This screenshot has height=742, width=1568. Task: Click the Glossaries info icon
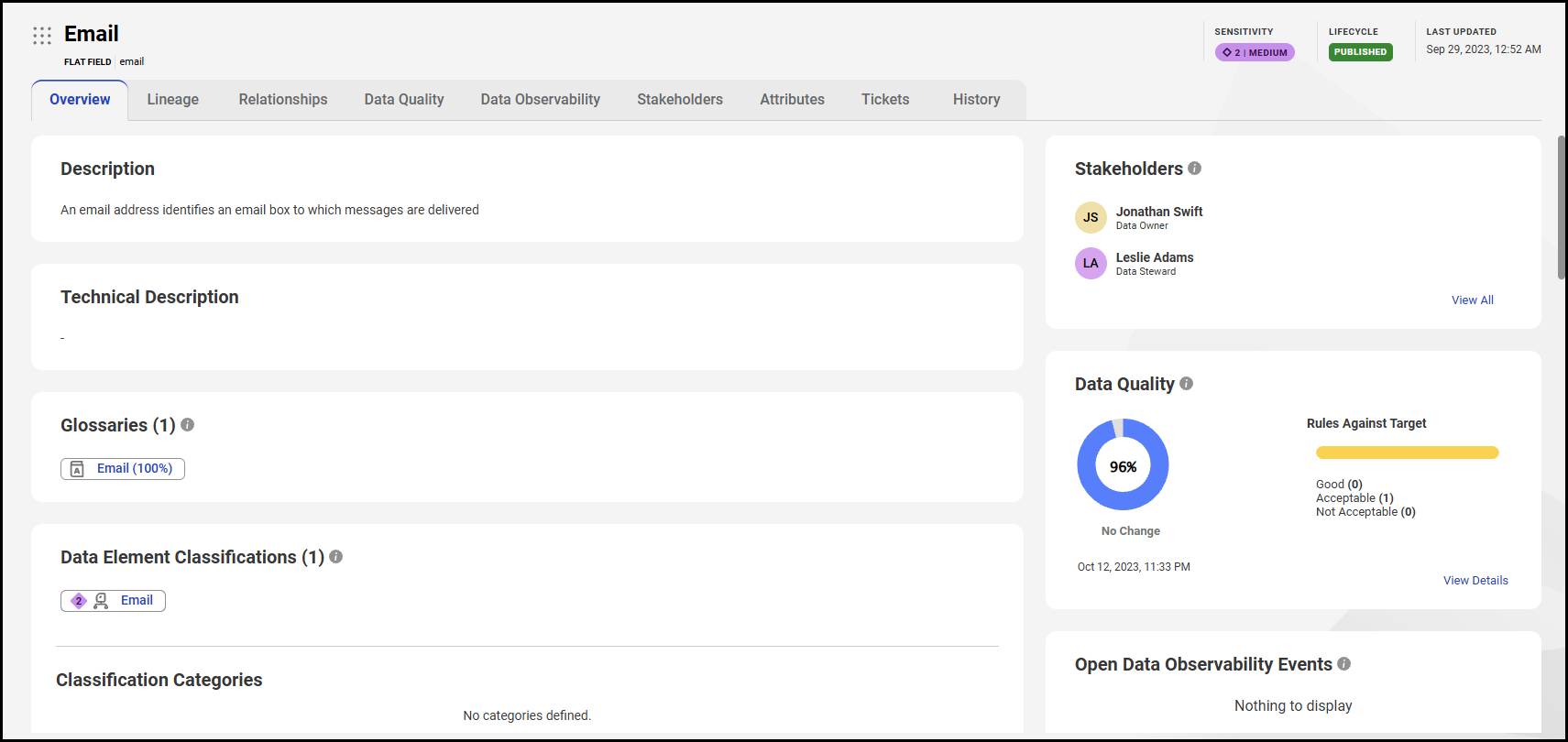tap(187, 425)
